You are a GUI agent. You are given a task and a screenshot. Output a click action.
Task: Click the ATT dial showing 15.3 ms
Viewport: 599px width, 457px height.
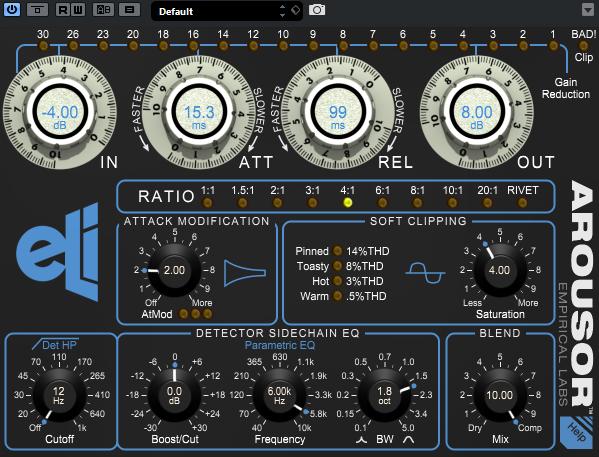point(199,112)
